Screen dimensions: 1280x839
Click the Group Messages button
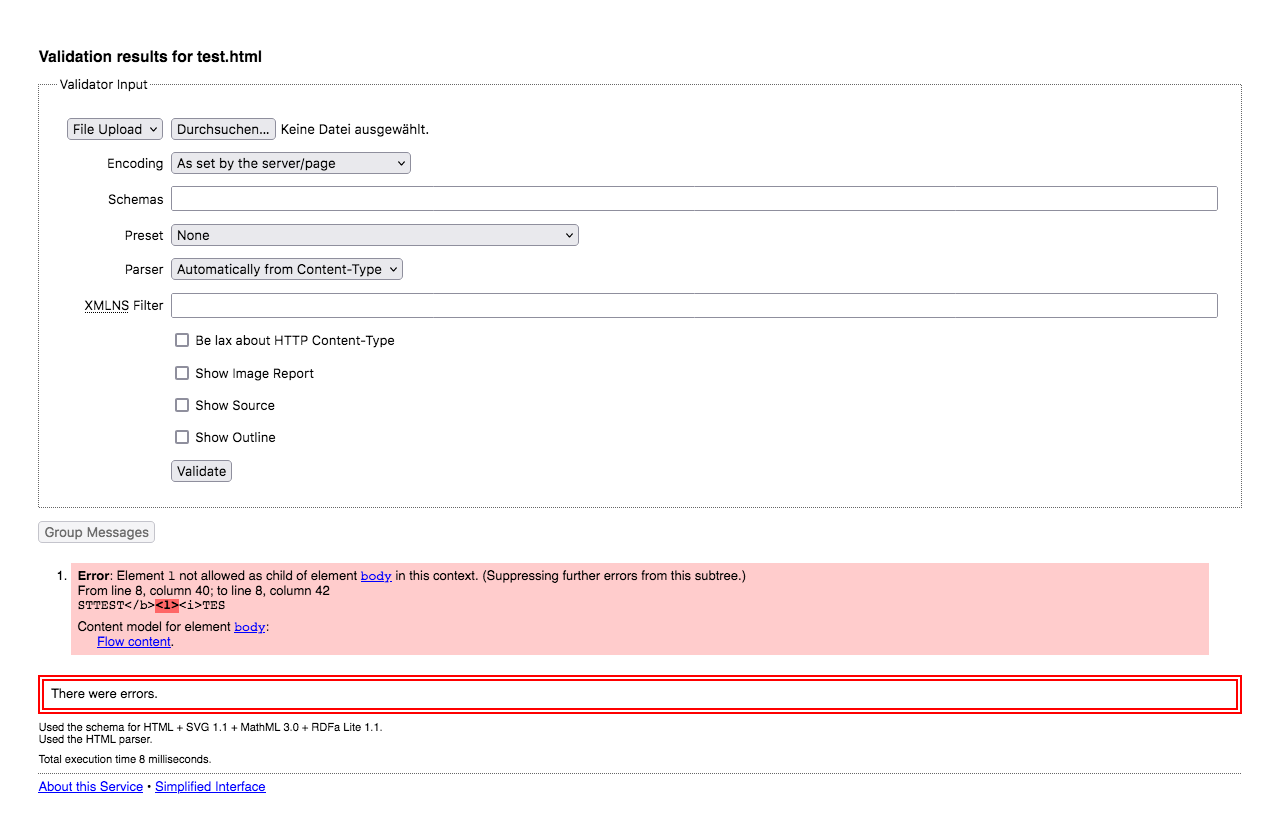tap(95, 531)
